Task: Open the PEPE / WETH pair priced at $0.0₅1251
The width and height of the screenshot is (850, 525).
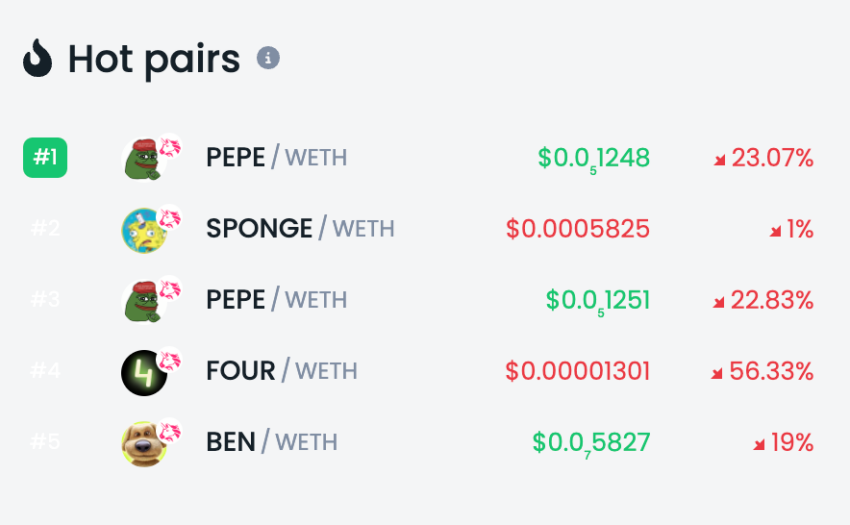Action: [x=276, y=299]
